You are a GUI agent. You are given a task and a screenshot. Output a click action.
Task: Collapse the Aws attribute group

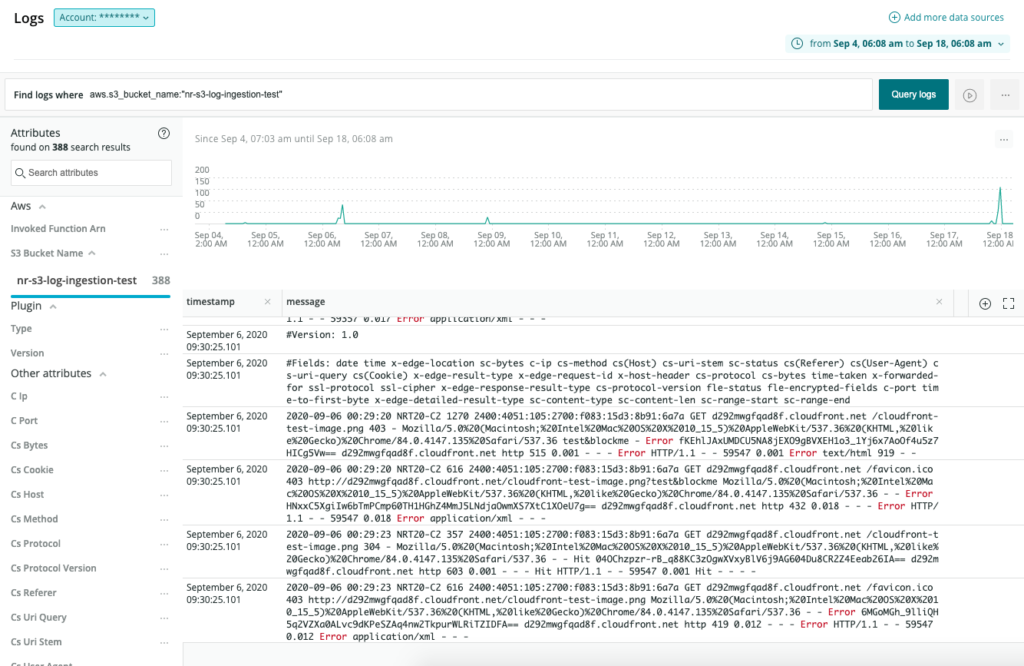click(x=42, y=206)
